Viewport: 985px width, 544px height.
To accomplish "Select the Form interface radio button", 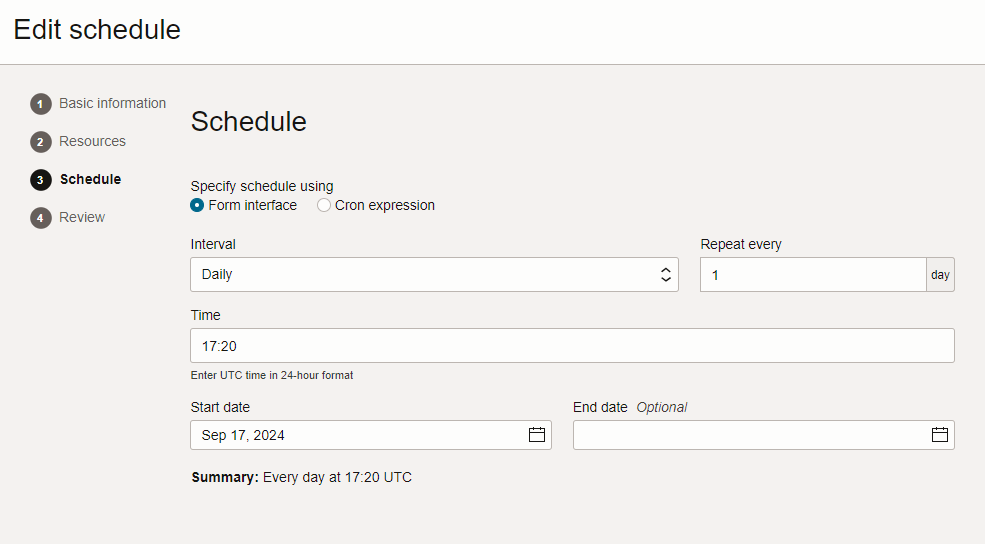I will [x=198, y=205].
